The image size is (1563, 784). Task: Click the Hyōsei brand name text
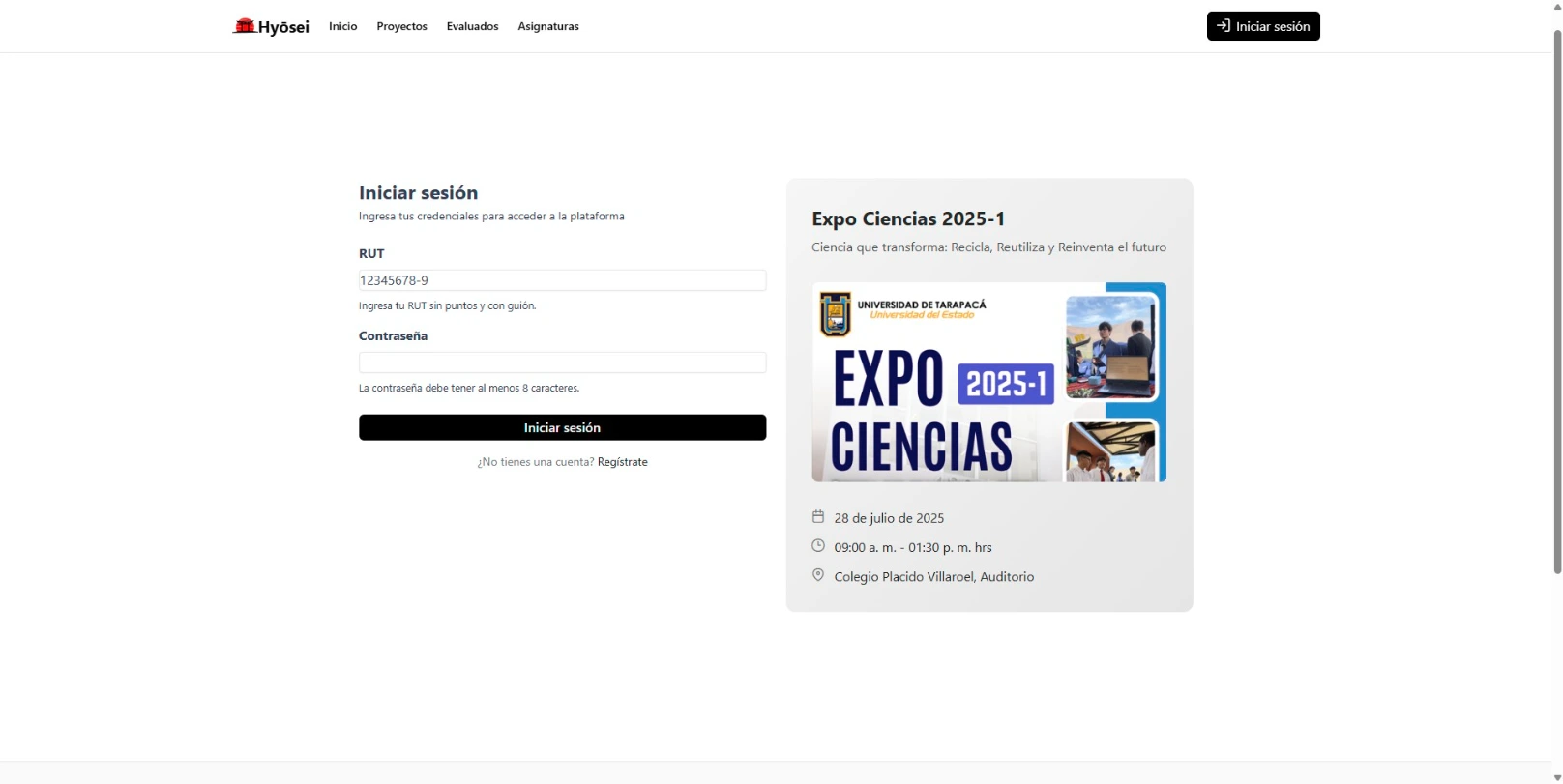click(x=283, y=27)
